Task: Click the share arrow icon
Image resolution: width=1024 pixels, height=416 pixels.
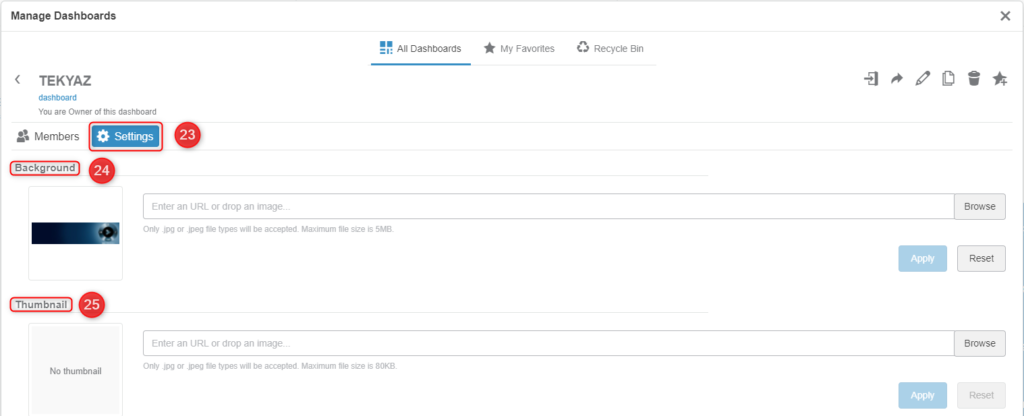Action: click(x=897, y=79)
